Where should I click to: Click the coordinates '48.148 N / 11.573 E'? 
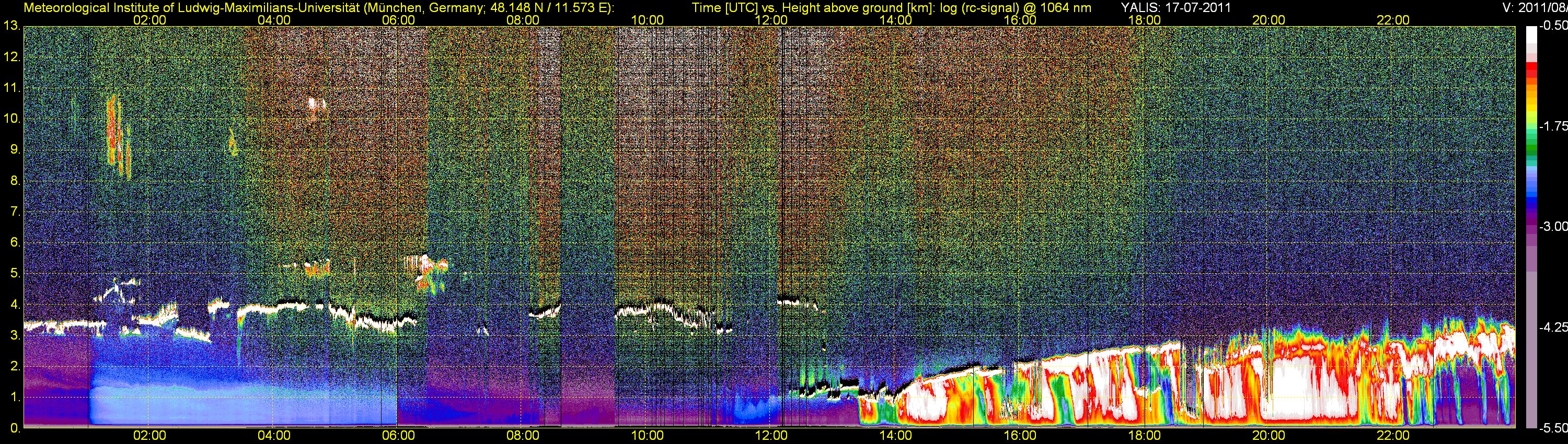pos(548,7)
